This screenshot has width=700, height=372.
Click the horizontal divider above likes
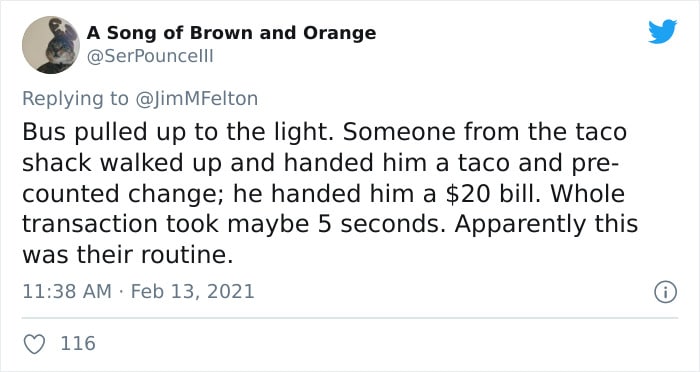(x=350, y=318)
